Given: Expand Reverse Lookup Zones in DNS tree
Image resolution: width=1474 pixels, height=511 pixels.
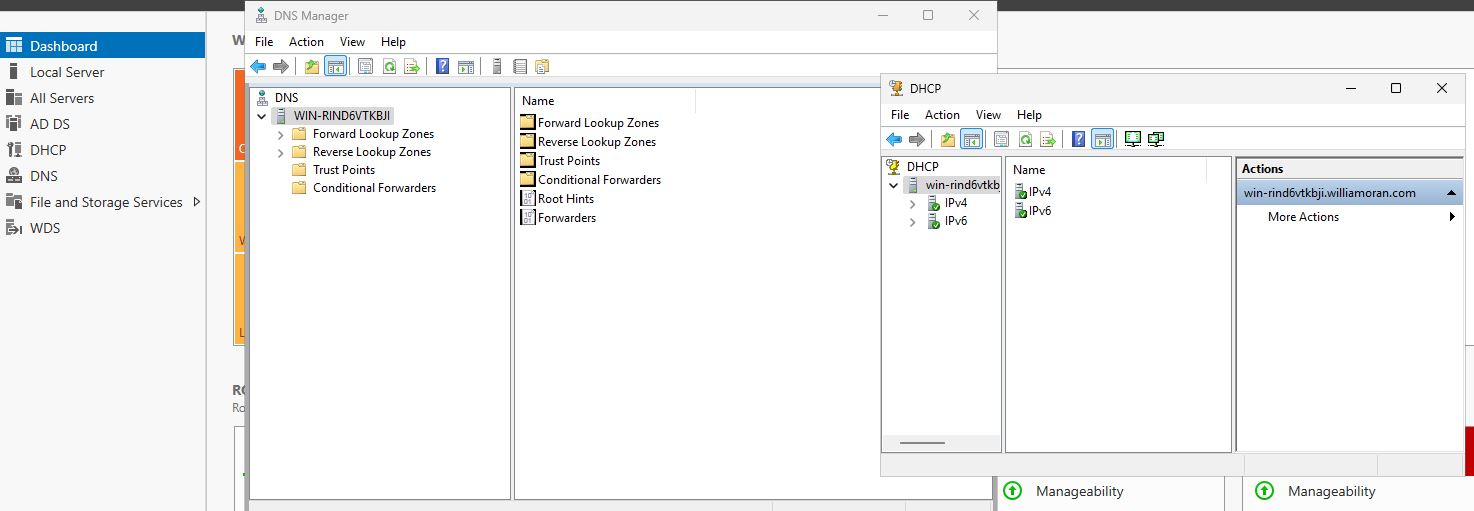Looking at the screenshot, I should [x=281, y=152].
